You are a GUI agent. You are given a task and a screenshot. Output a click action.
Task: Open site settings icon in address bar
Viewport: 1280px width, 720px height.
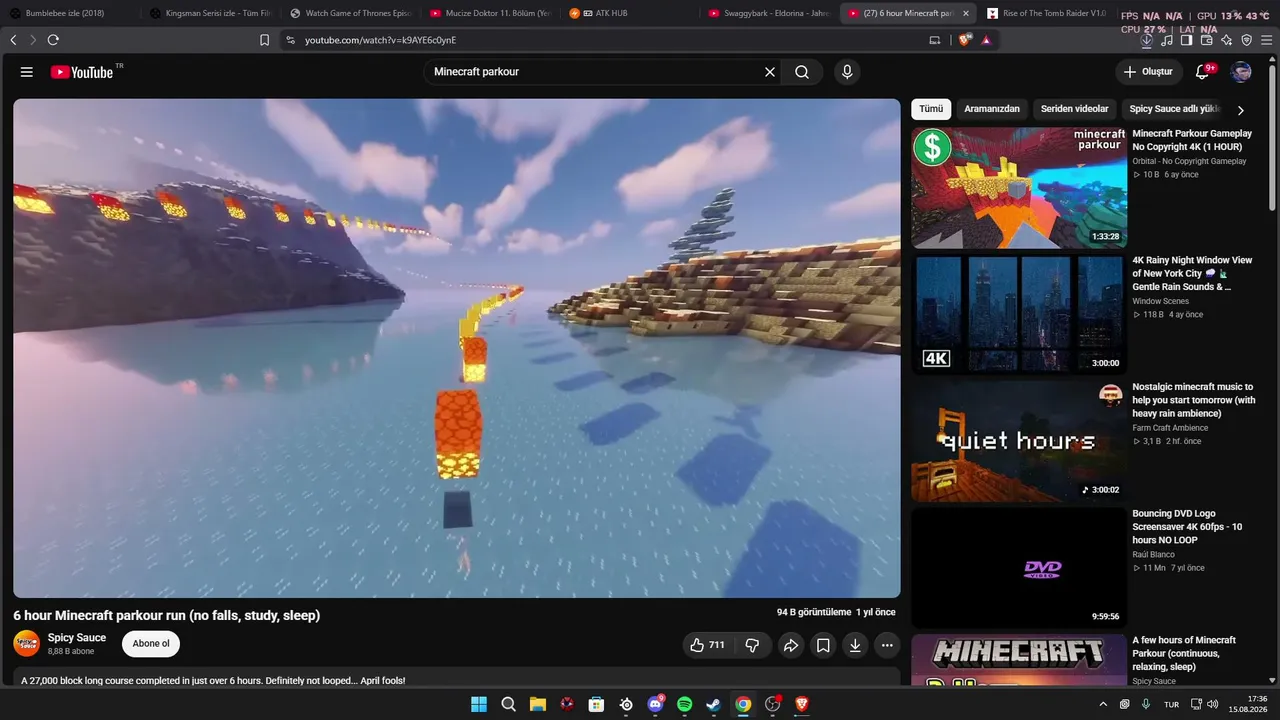[x=290, y=40]
